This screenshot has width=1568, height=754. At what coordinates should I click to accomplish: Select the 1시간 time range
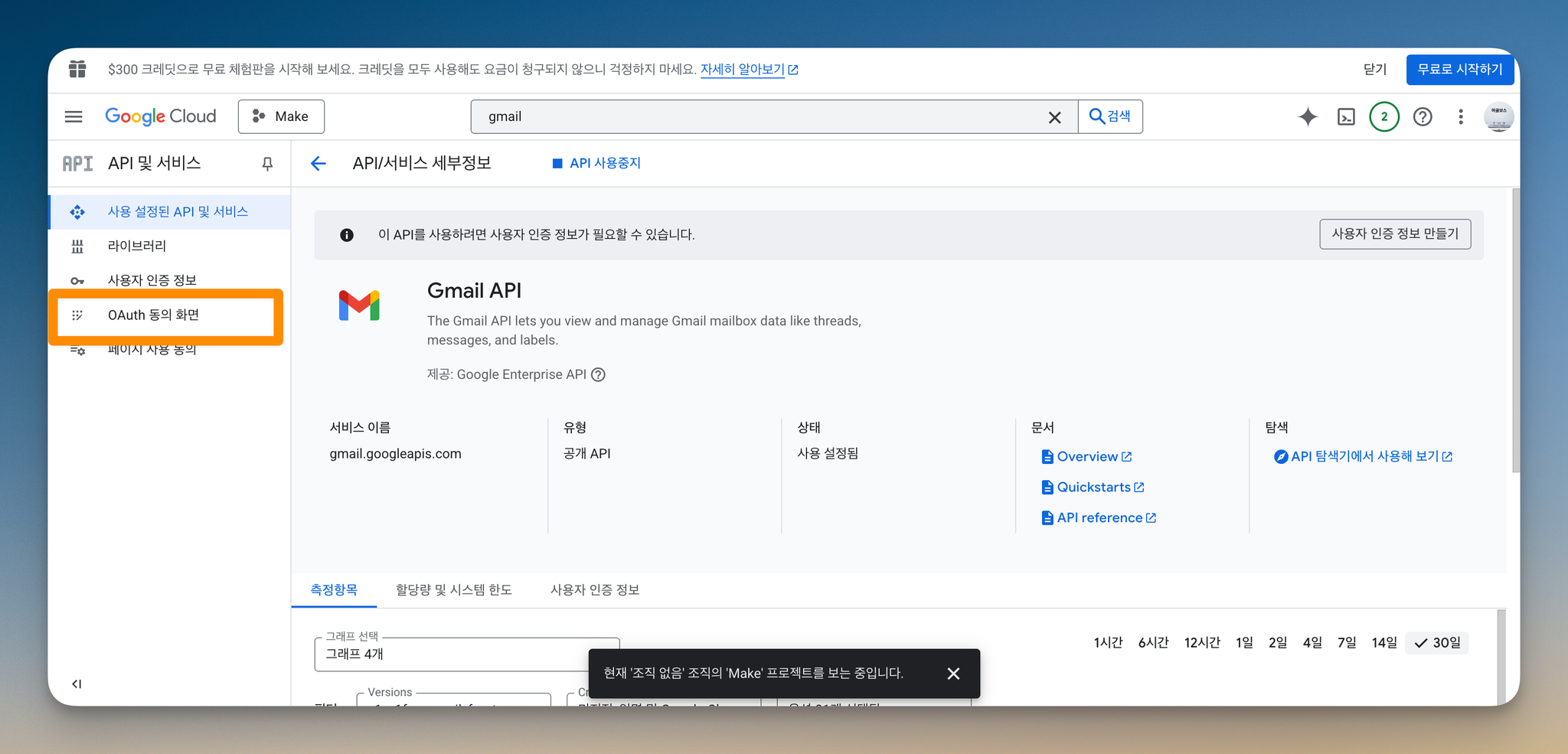[1108, 642]
